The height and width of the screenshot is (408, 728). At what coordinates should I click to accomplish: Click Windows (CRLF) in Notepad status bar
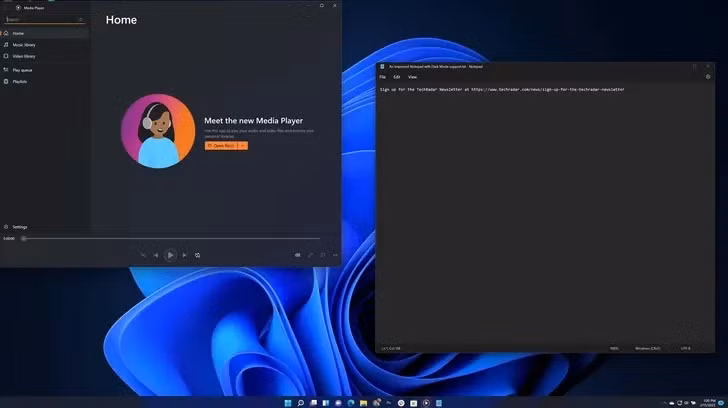tap(648, 349)
